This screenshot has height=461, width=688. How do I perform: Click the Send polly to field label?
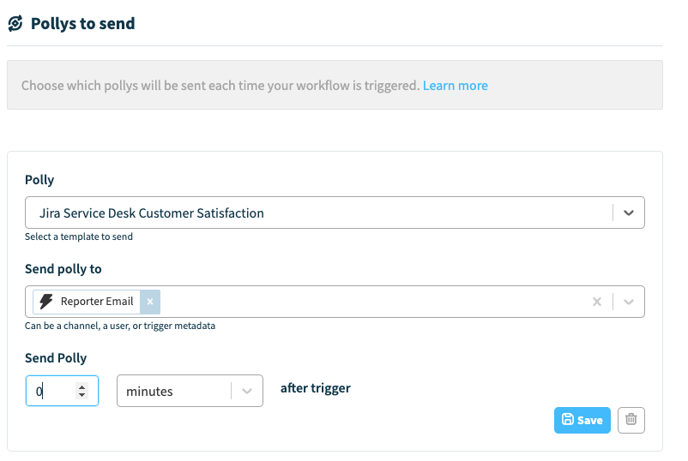tap(63, 269)
